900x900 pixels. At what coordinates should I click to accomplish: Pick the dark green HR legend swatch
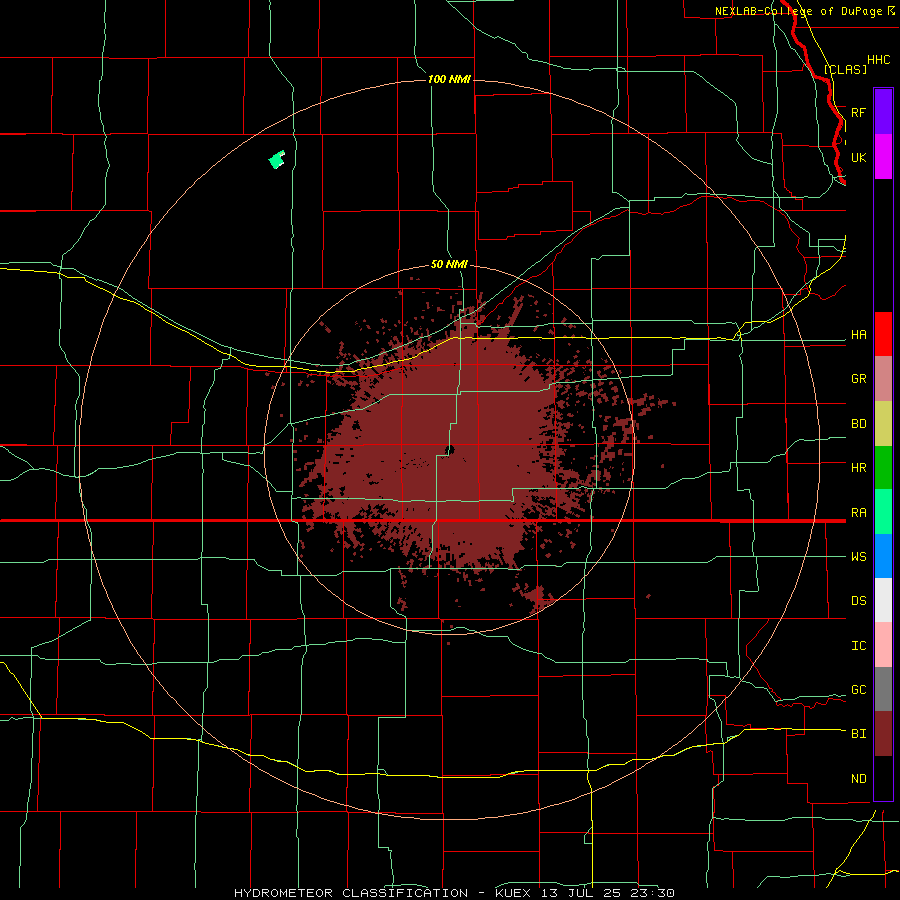883,468
